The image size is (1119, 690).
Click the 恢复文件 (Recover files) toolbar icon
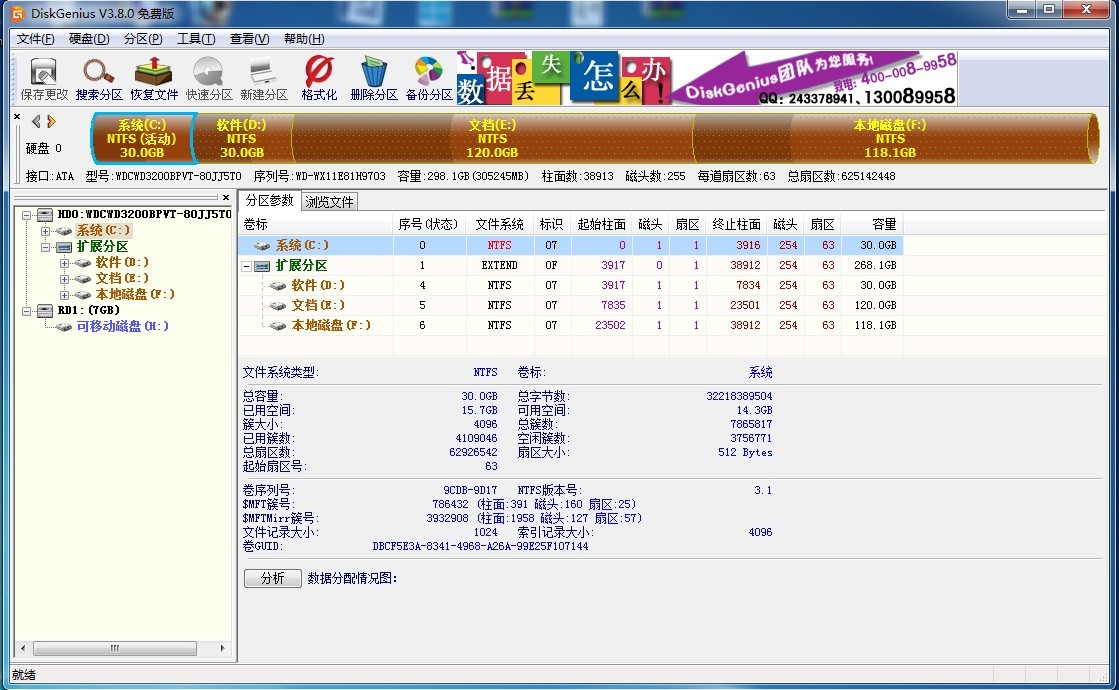(154, 79)
